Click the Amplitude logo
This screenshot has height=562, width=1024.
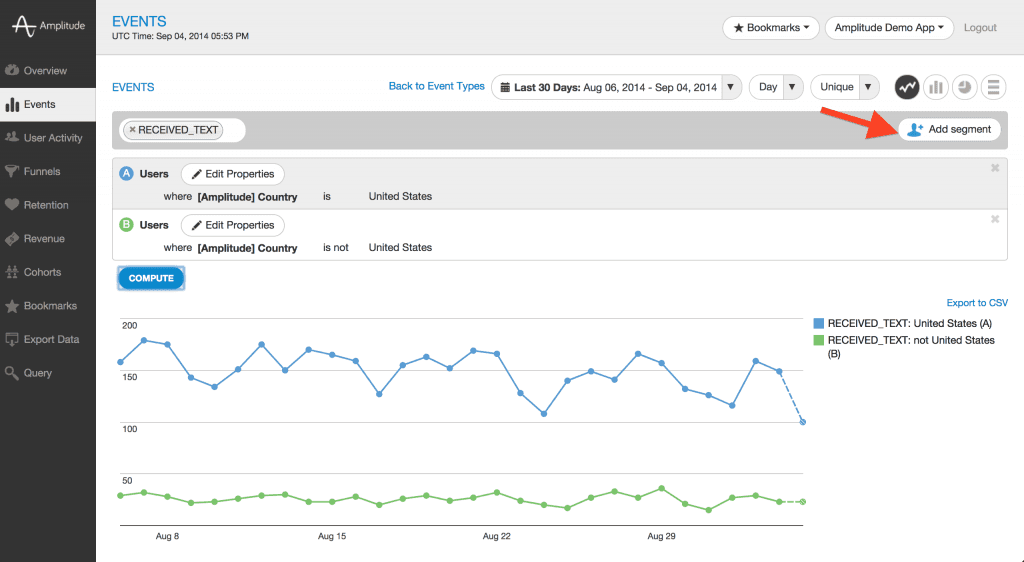click(48, 26)
